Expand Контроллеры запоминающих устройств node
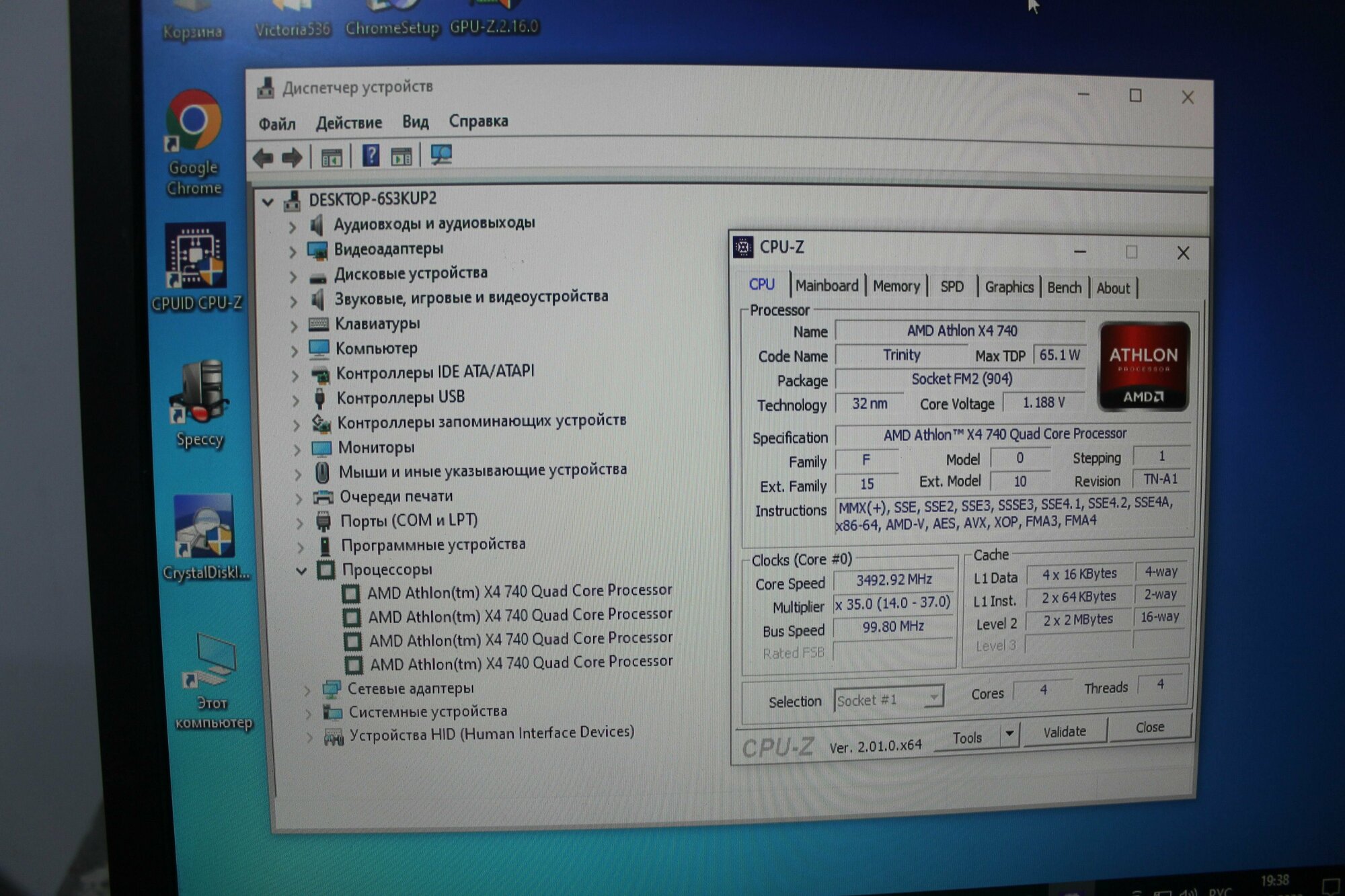The height and width of the screenshot is (896, 1345). [x=297, y=425]
